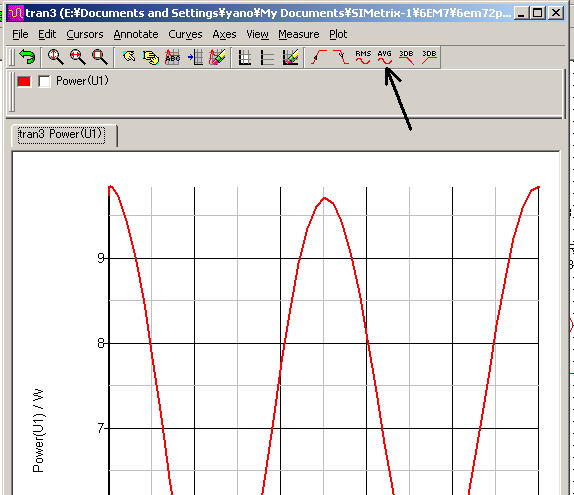Click the Power(U1) legend label
The width and height of the screenshot is (574, 495).
point(82,81)
